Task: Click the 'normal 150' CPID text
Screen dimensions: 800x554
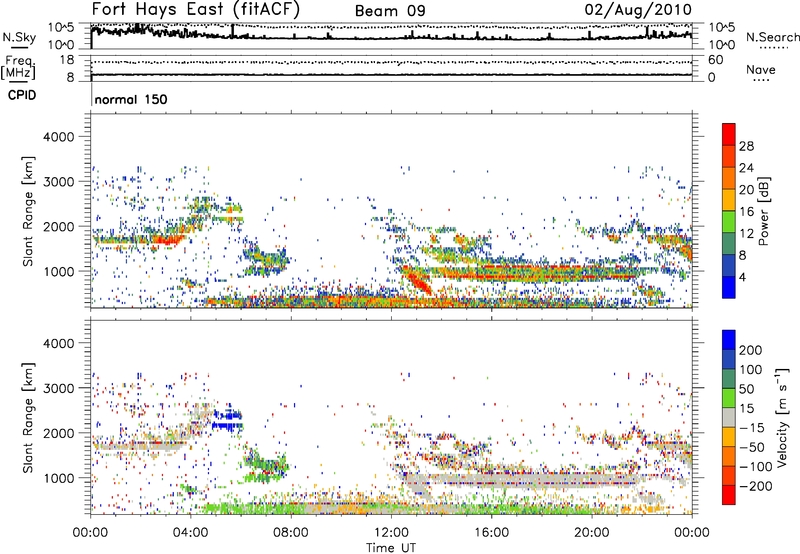Action: coord(131,99)
